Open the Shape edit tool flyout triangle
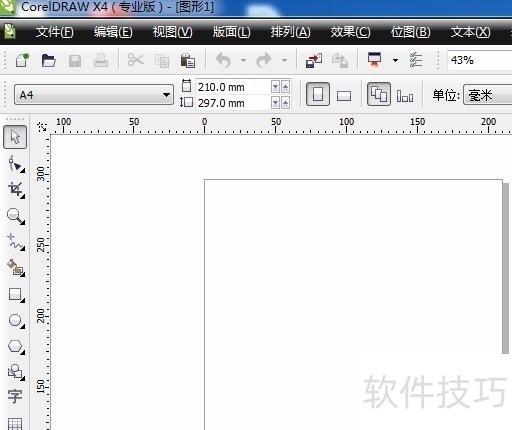This screenshot has width=512, height=430. [x=23, y=171]
